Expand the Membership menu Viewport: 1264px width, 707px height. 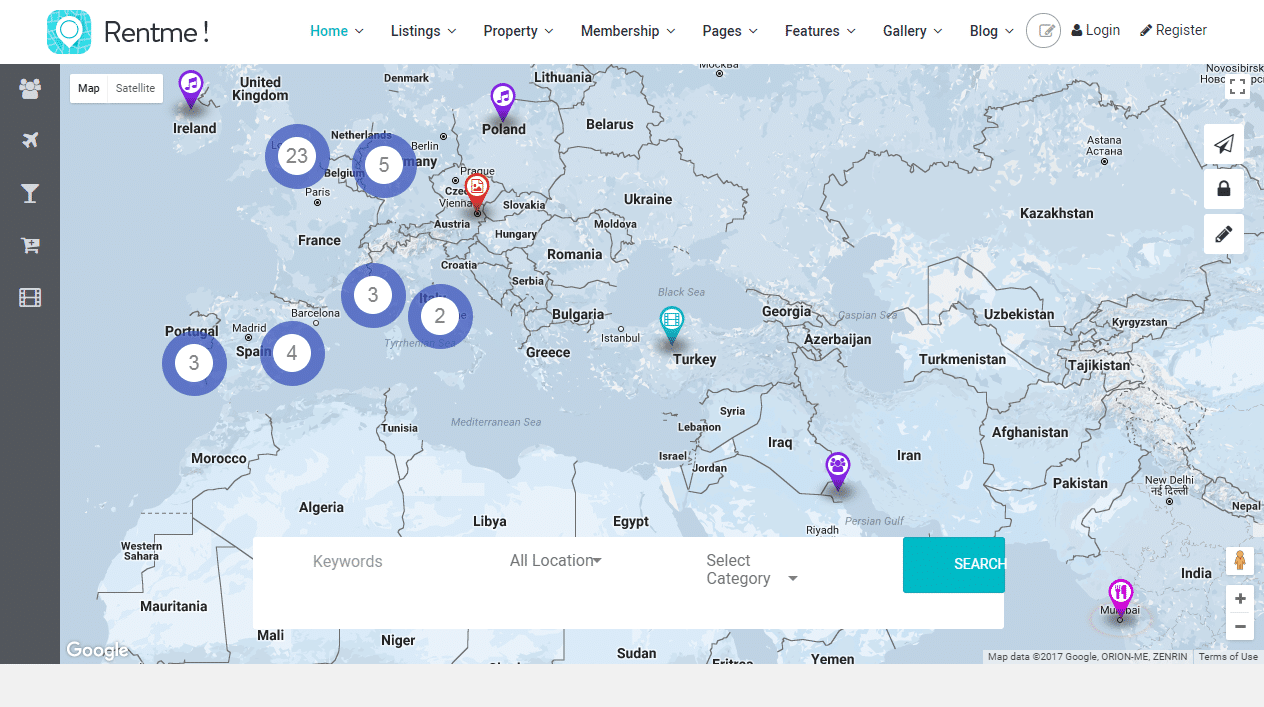pos(628,31)
